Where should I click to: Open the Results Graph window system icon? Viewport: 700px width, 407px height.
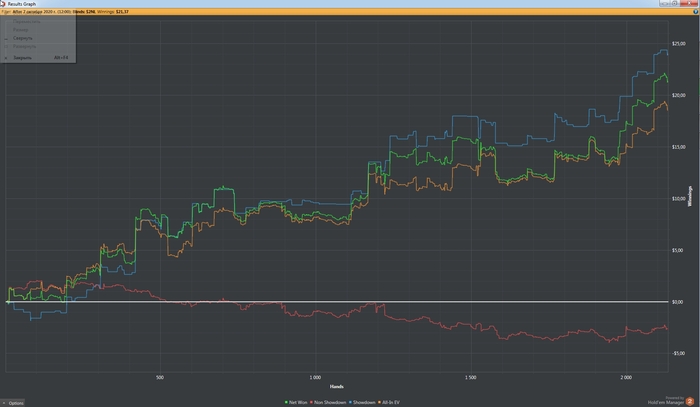point(3,3)
